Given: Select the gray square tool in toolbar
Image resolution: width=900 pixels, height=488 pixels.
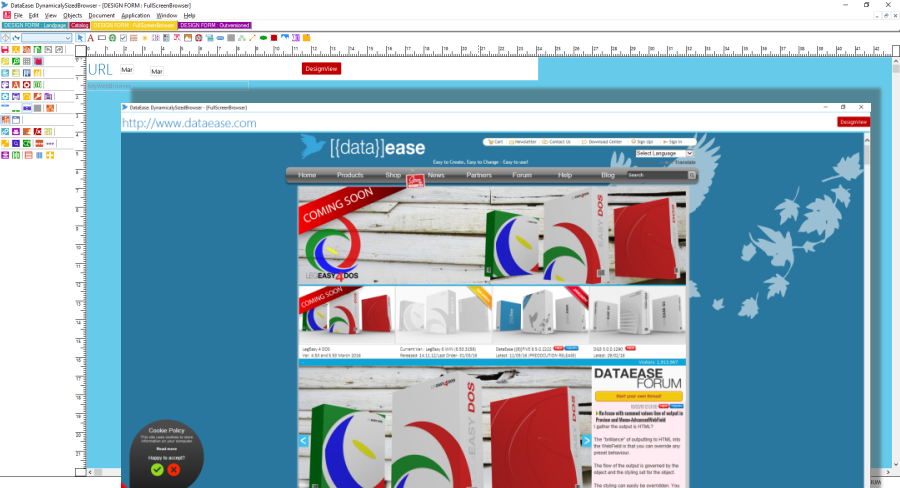Looking at the screenshot, I should (231, 38).
